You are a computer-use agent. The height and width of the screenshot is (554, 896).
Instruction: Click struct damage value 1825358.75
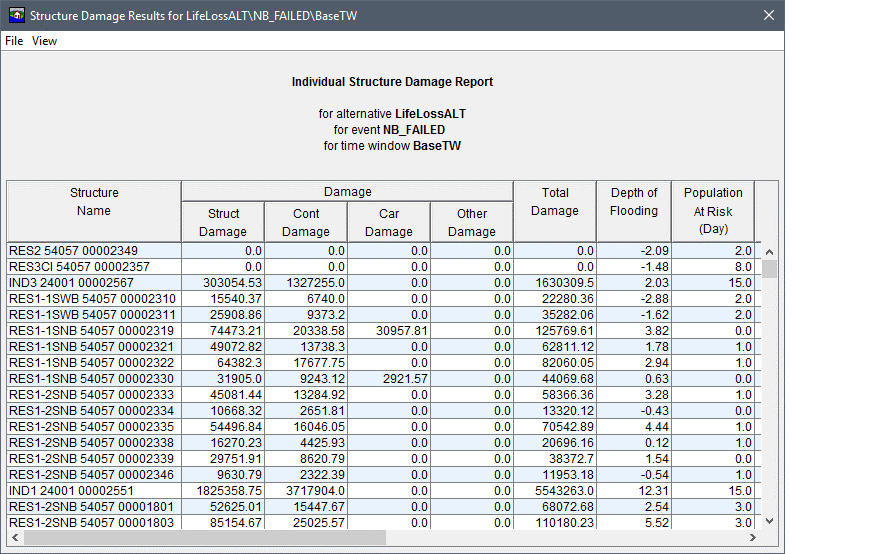[229, 491]
